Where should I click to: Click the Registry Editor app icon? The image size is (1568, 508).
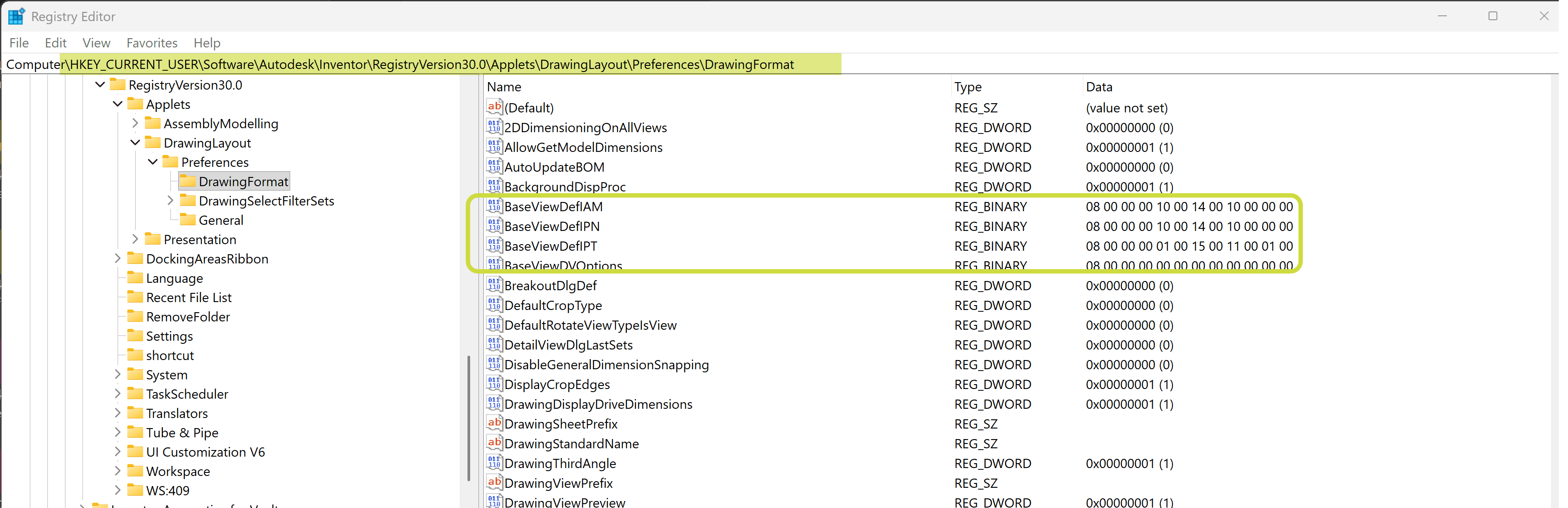pyautogui.click(x=16, y=16)
